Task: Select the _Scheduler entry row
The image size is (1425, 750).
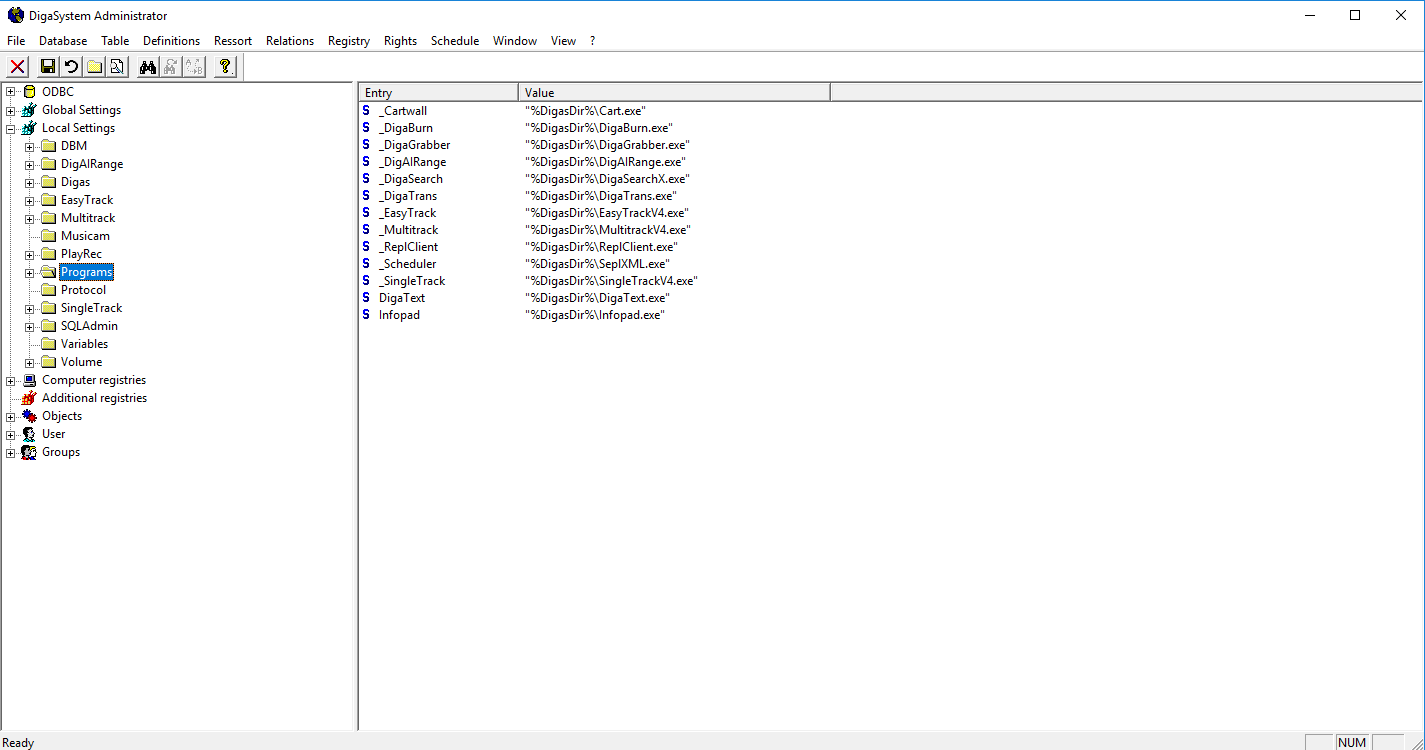Action: pos(407,264)
